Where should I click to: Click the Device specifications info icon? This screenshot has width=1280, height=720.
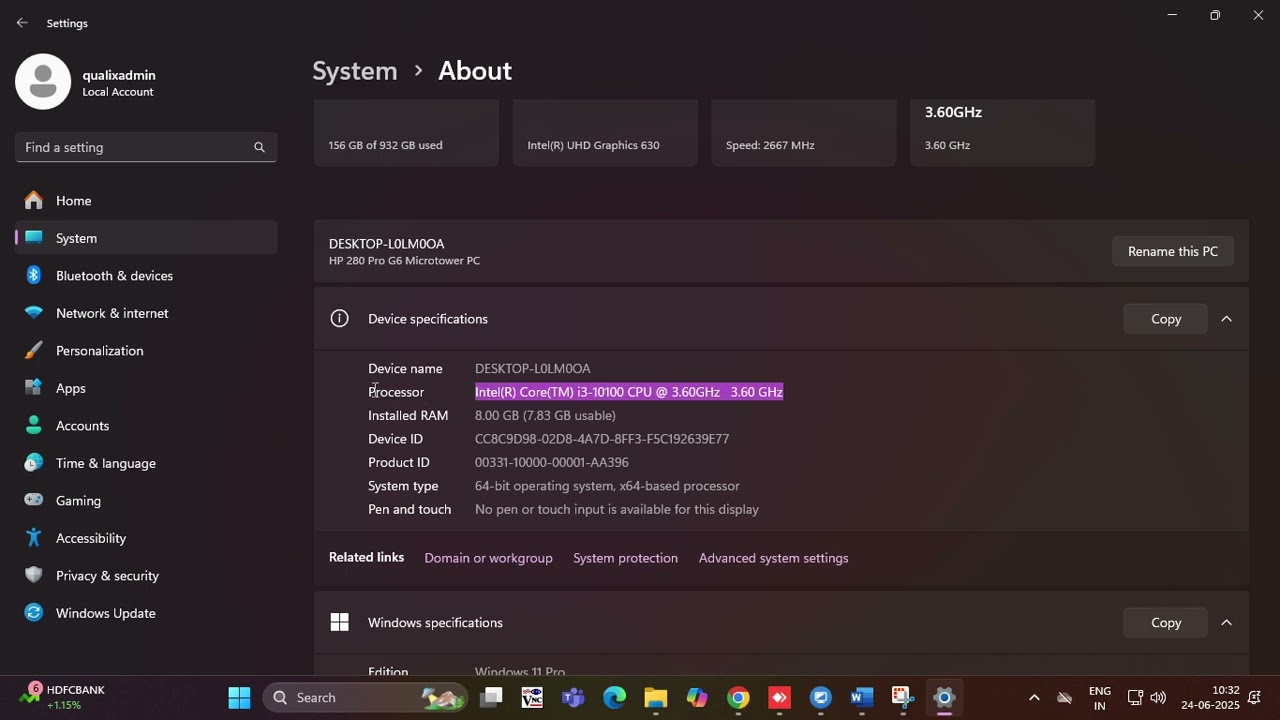pos(340,319)
